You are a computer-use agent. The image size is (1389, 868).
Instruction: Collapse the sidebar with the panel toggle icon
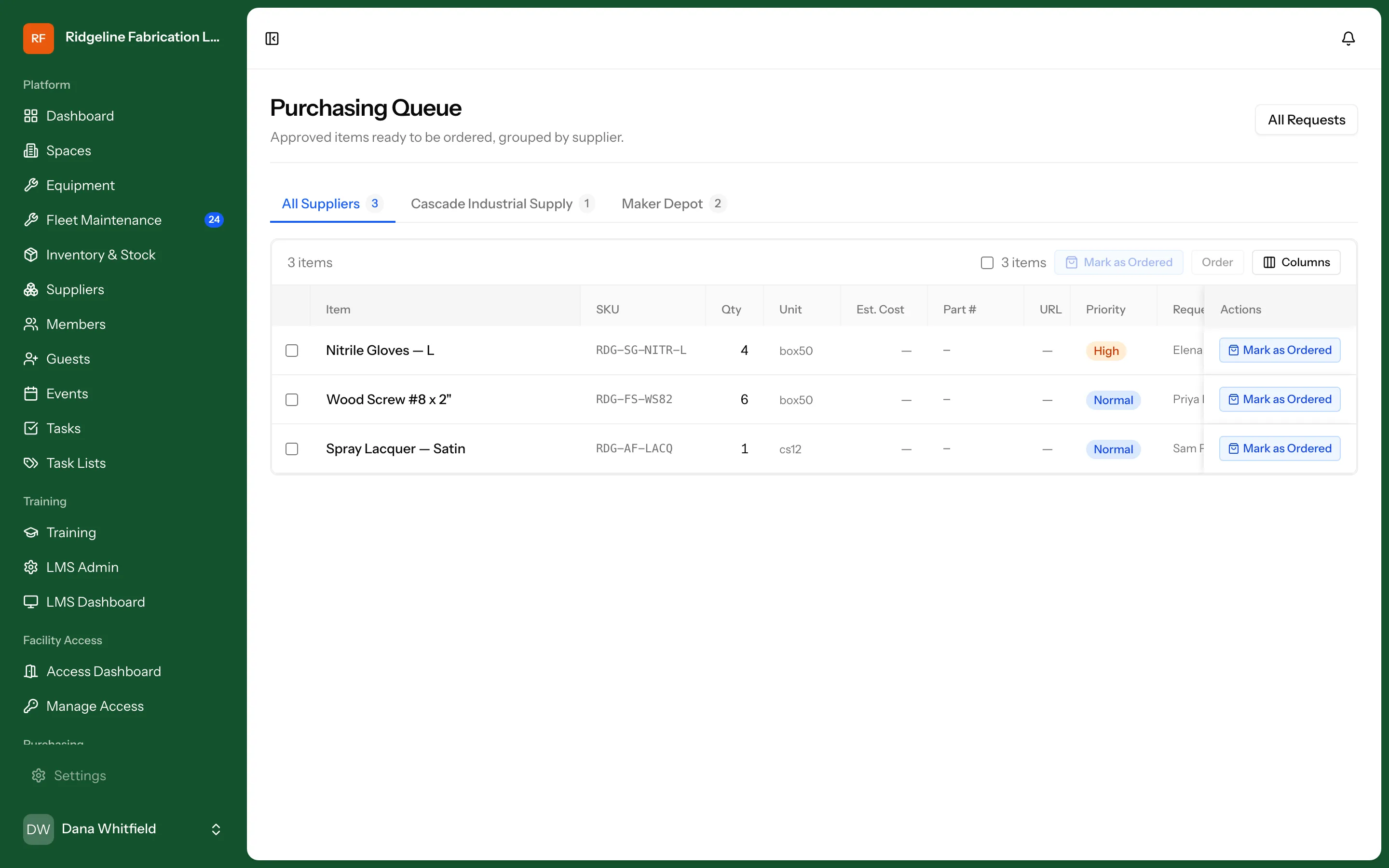tap(272, 39)
